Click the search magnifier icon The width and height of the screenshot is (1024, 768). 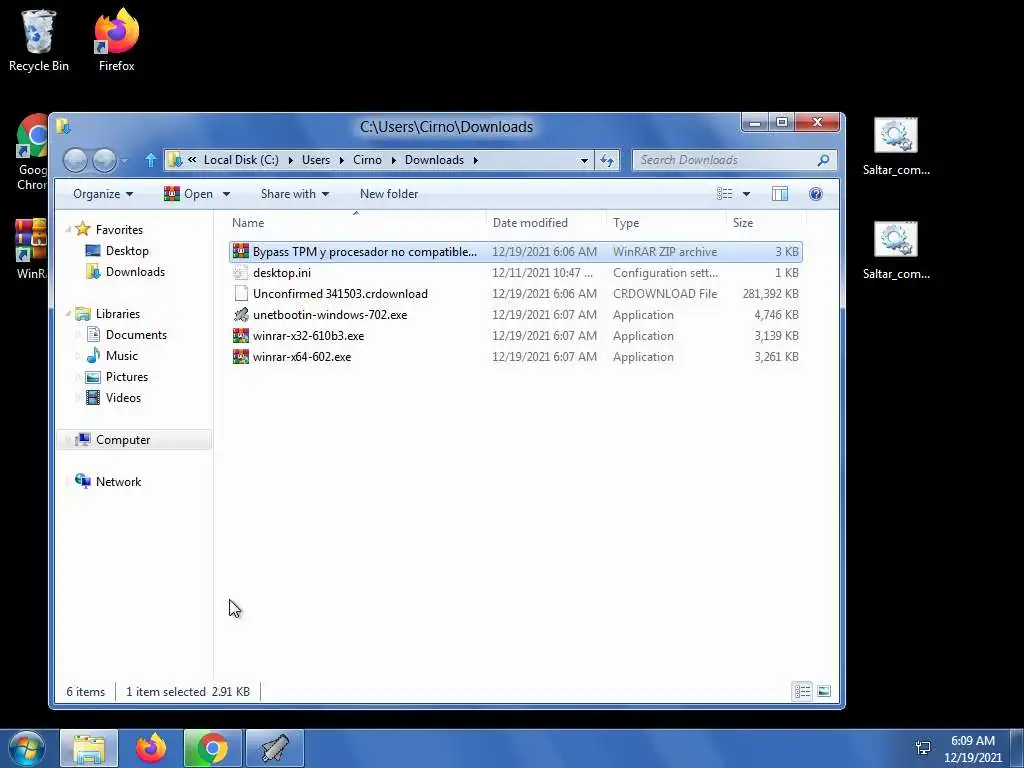(824, 160)
